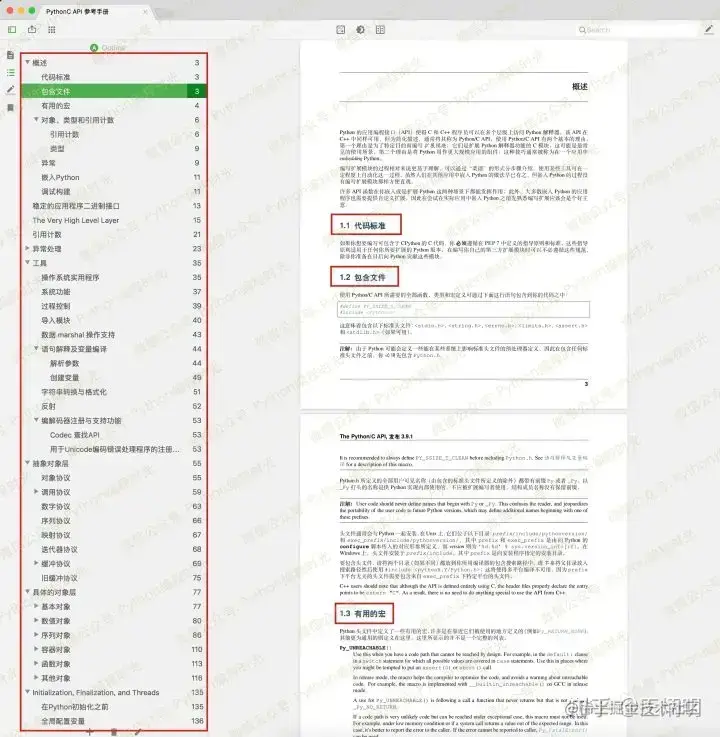Viewport: 720px width, 737px height.
Task: Toggle the sidebar panel icon in toolbar
Action: click(12, 30)
